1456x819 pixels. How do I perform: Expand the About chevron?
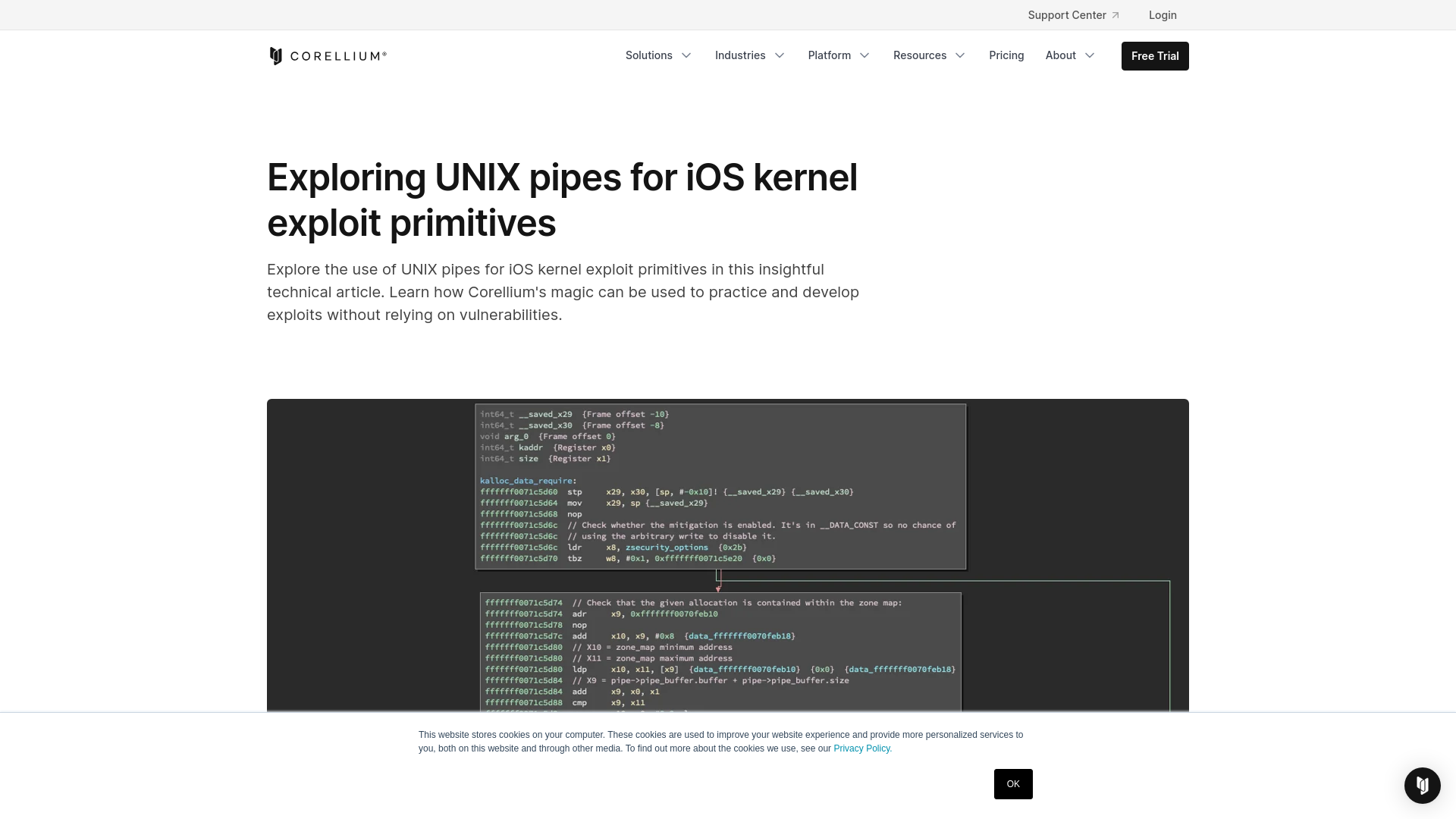(x=1090, y=55)
